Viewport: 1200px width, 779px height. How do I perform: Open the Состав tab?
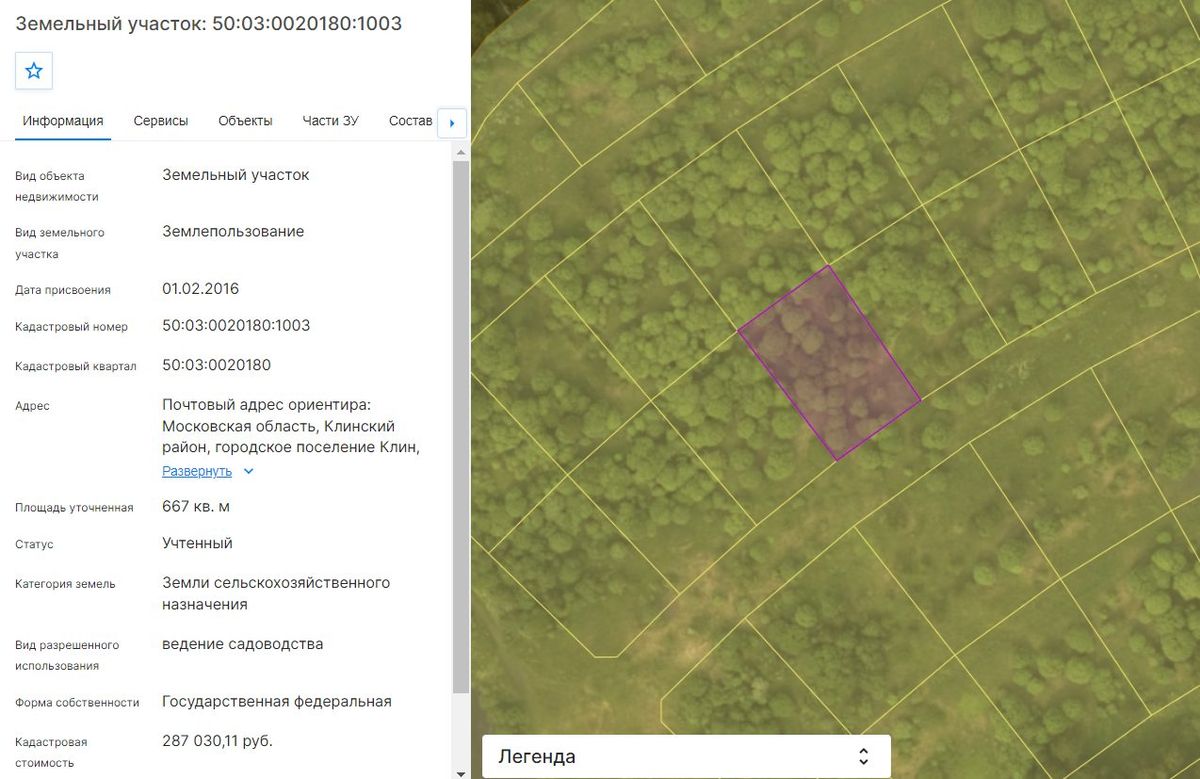(x=411, y=121)
